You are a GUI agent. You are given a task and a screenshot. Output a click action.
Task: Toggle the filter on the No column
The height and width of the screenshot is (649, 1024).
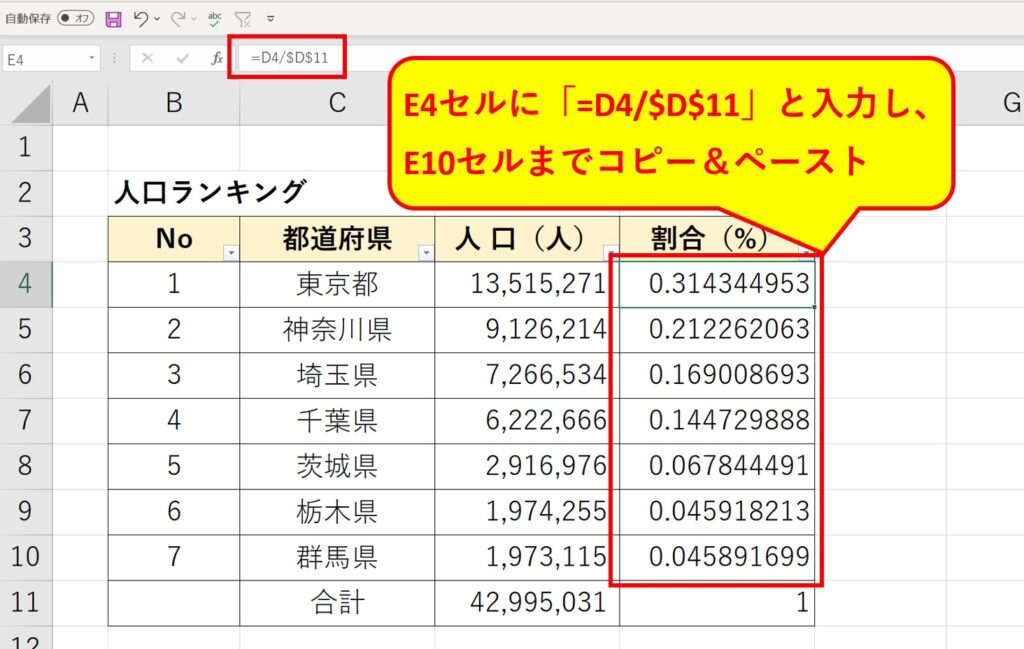click(x=230, y=252)
